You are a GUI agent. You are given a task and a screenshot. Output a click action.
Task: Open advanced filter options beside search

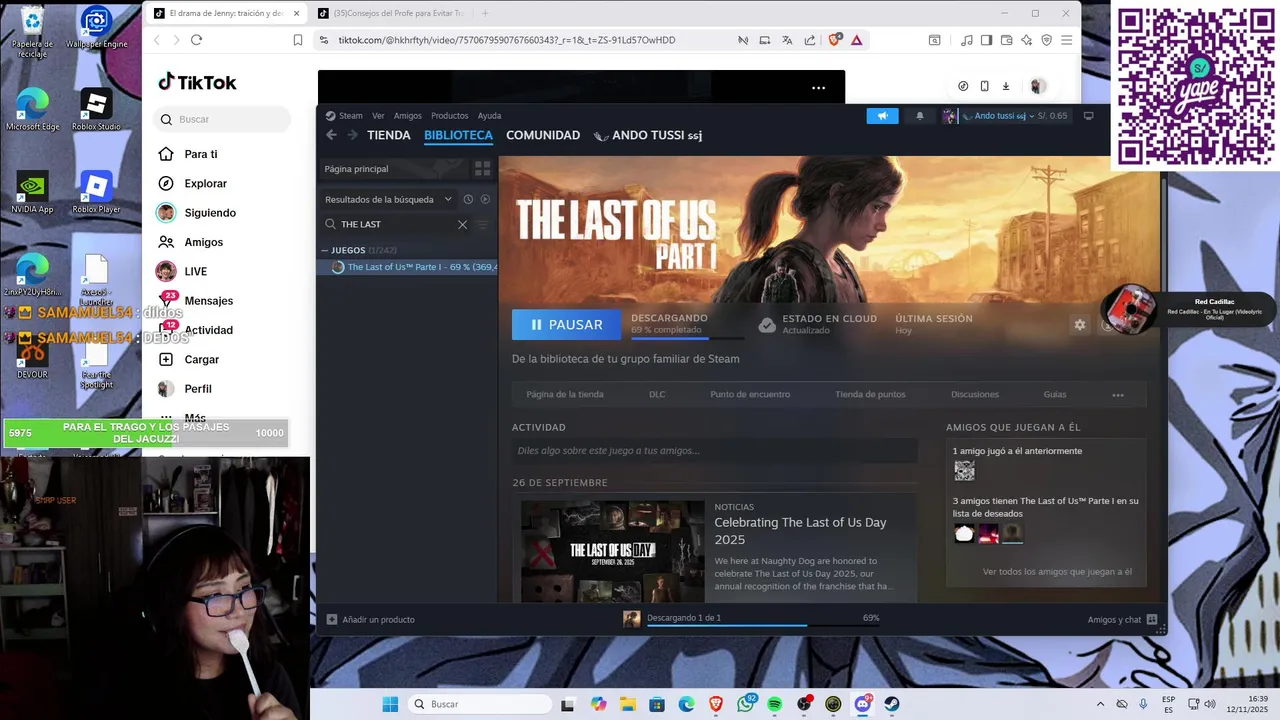tap(483, 224)
